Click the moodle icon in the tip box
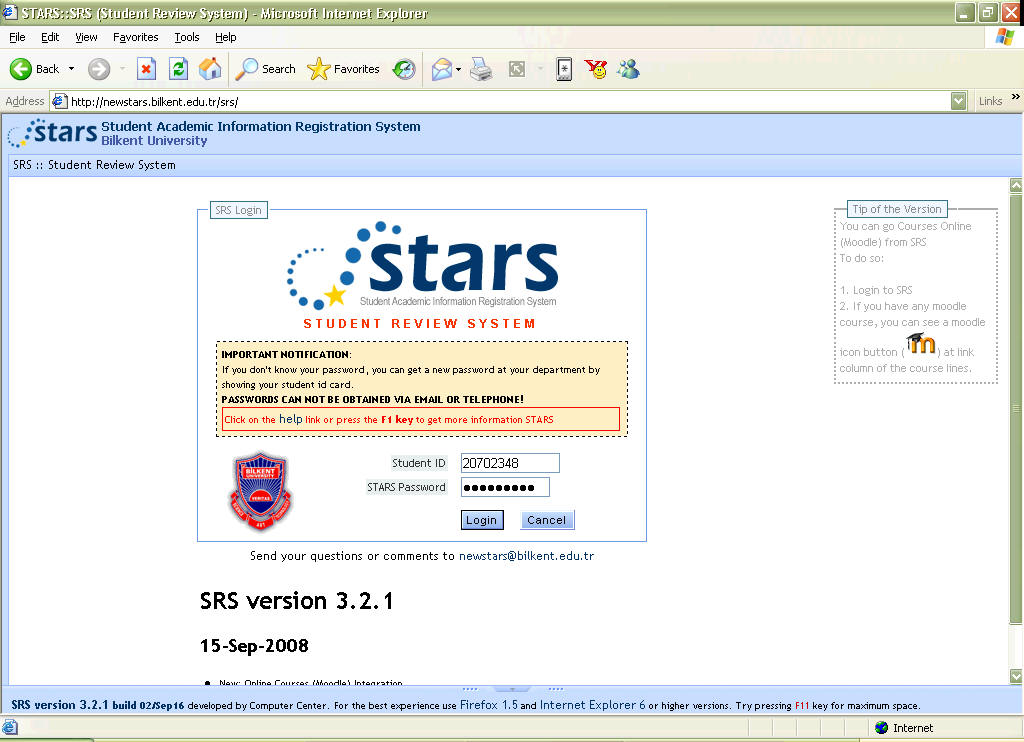This screenshot has height=742, width=1024. pos(921,343)
